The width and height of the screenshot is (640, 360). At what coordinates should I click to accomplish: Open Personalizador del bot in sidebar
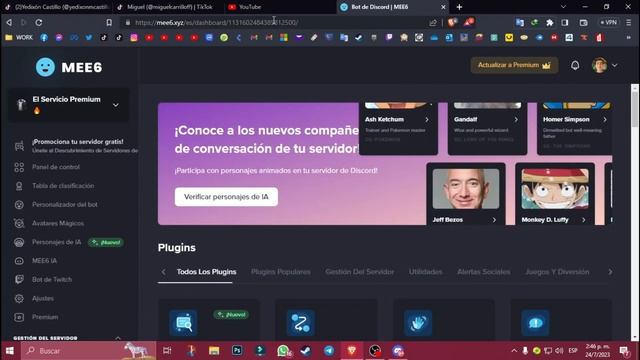[64, 204]
